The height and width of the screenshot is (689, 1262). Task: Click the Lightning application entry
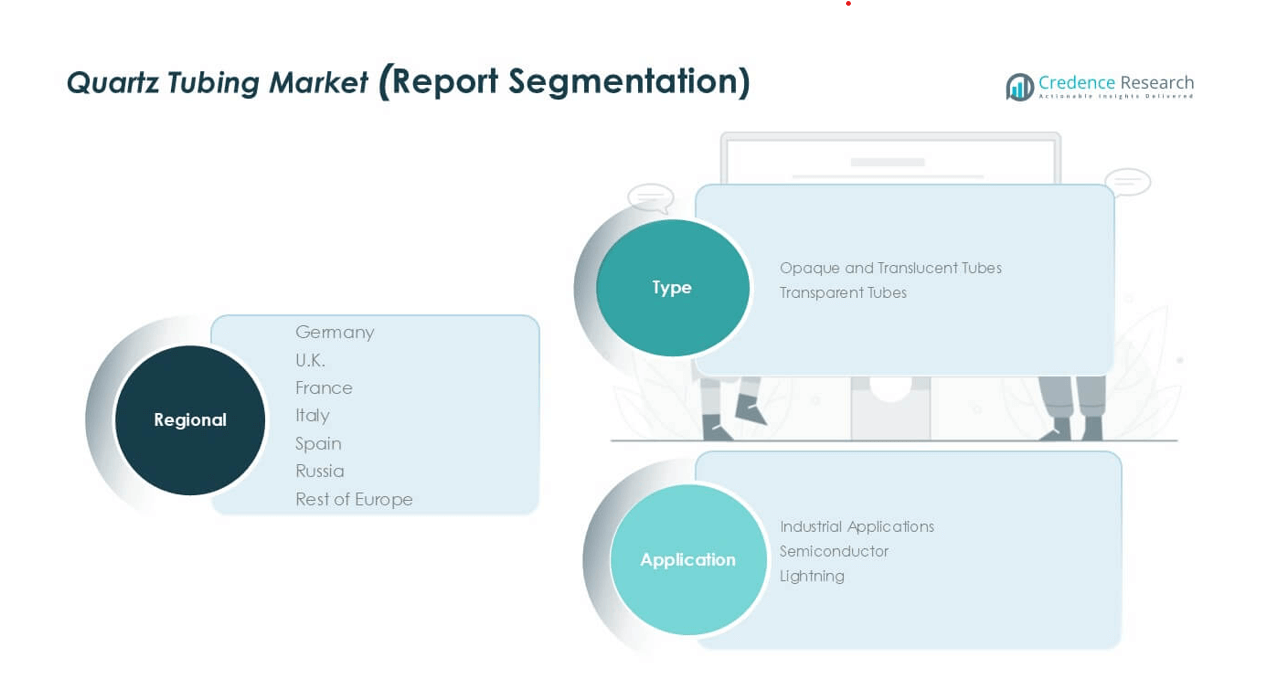(x=812, y=576)
